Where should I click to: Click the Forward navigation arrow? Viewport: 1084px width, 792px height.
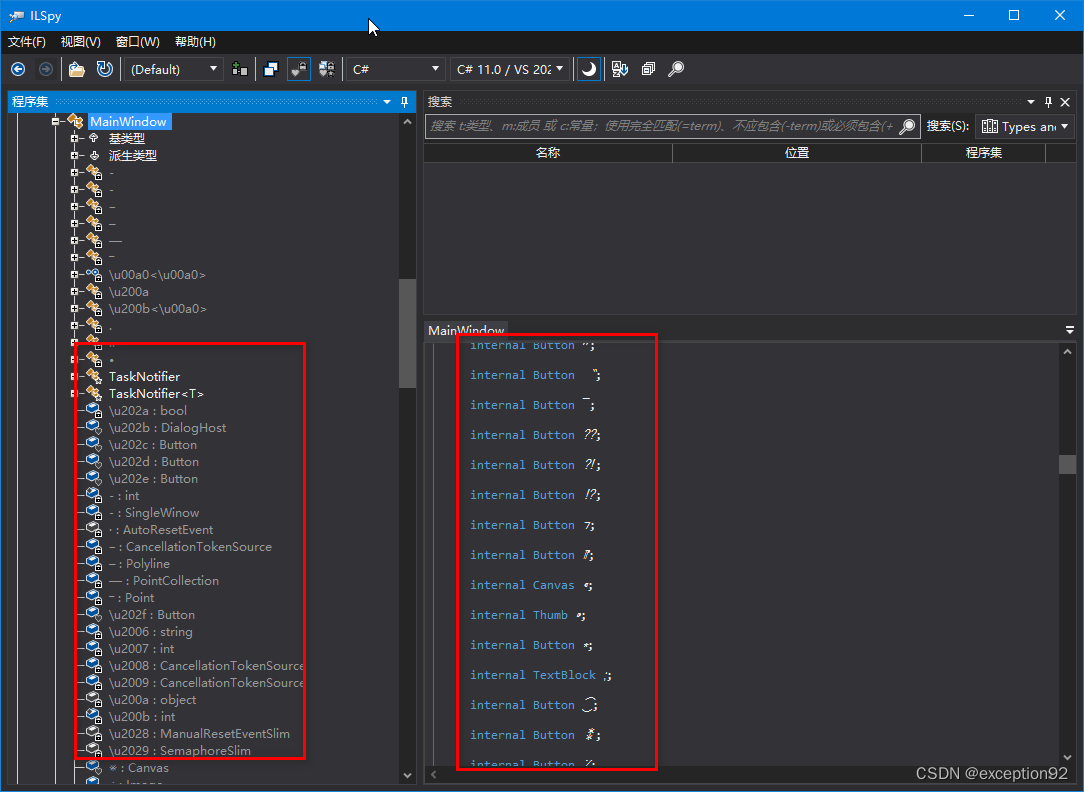(x=46, y=69)
